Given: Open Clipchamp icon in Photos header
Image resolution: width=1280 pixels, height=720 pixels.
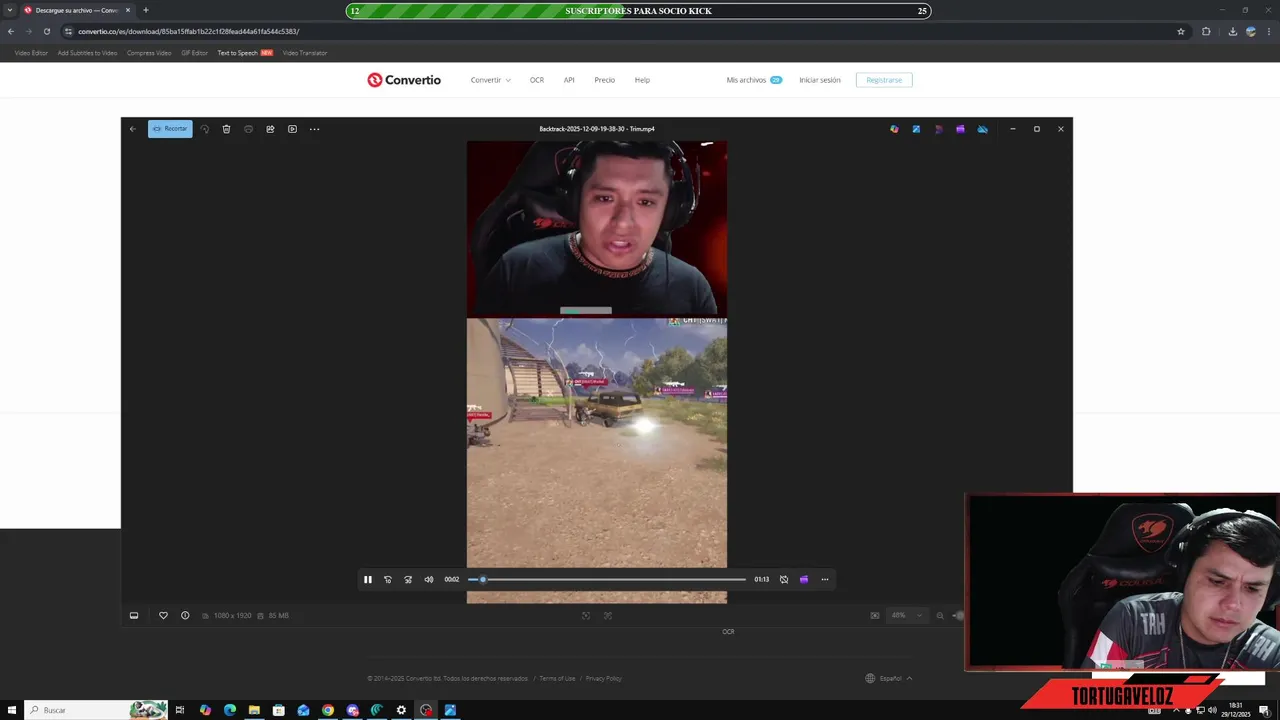Looking at the screenshot, I should pos(960,129).
